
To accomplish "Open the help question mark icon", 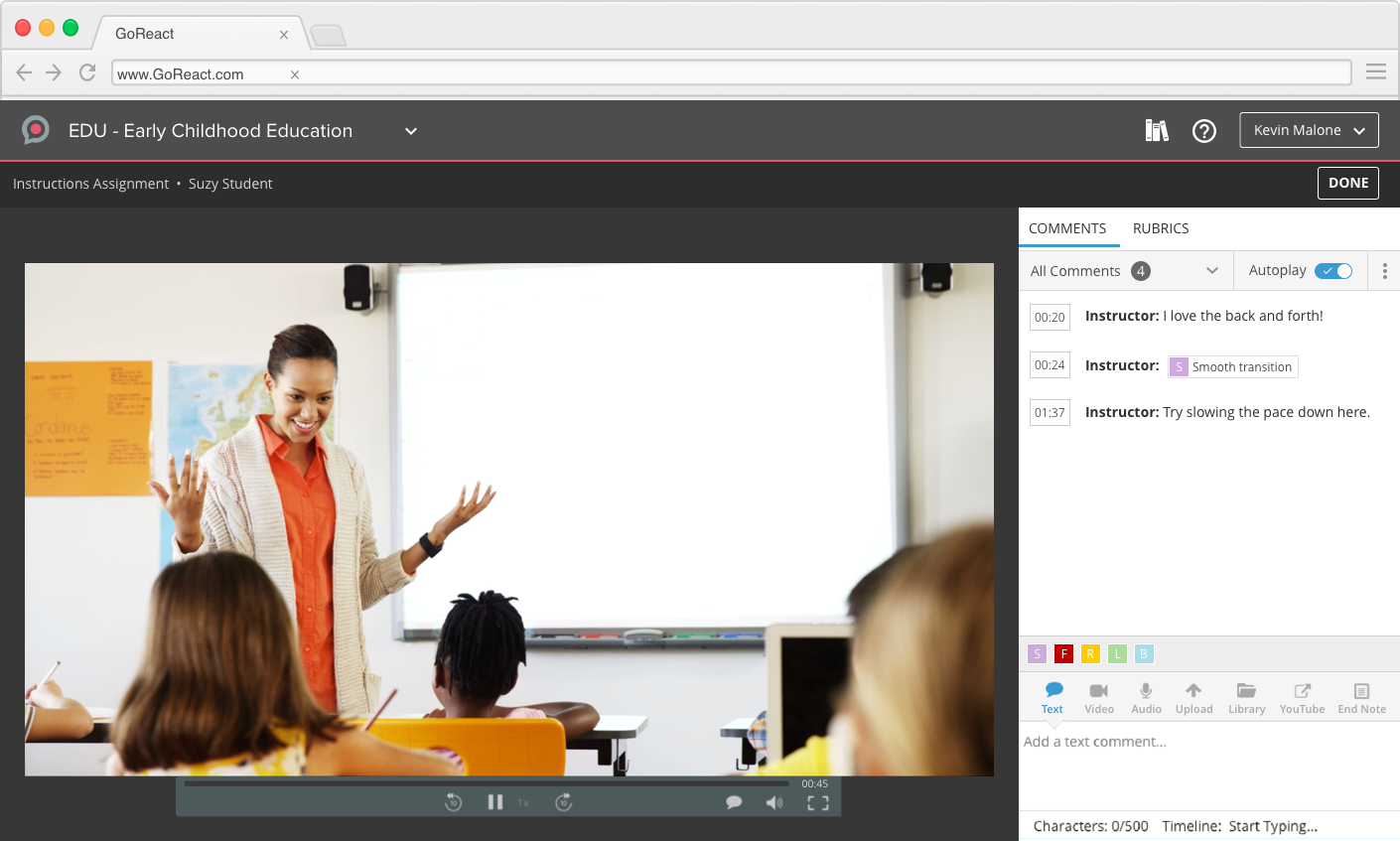I will tap(1204, 130).
